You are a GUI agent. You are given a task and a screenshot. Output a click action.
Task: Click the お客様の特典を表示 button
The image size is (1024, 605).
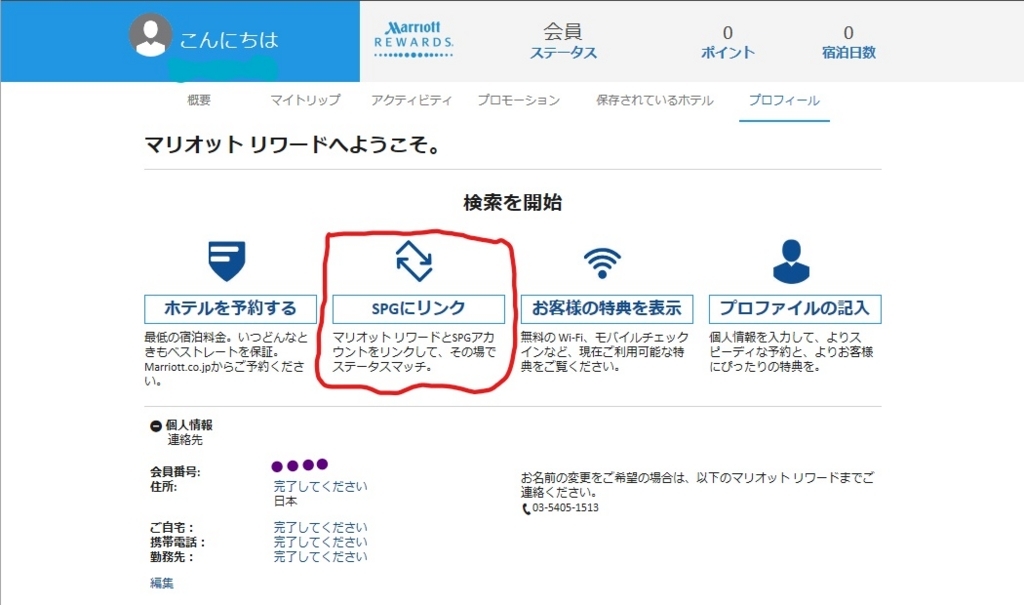pos(607,308)
